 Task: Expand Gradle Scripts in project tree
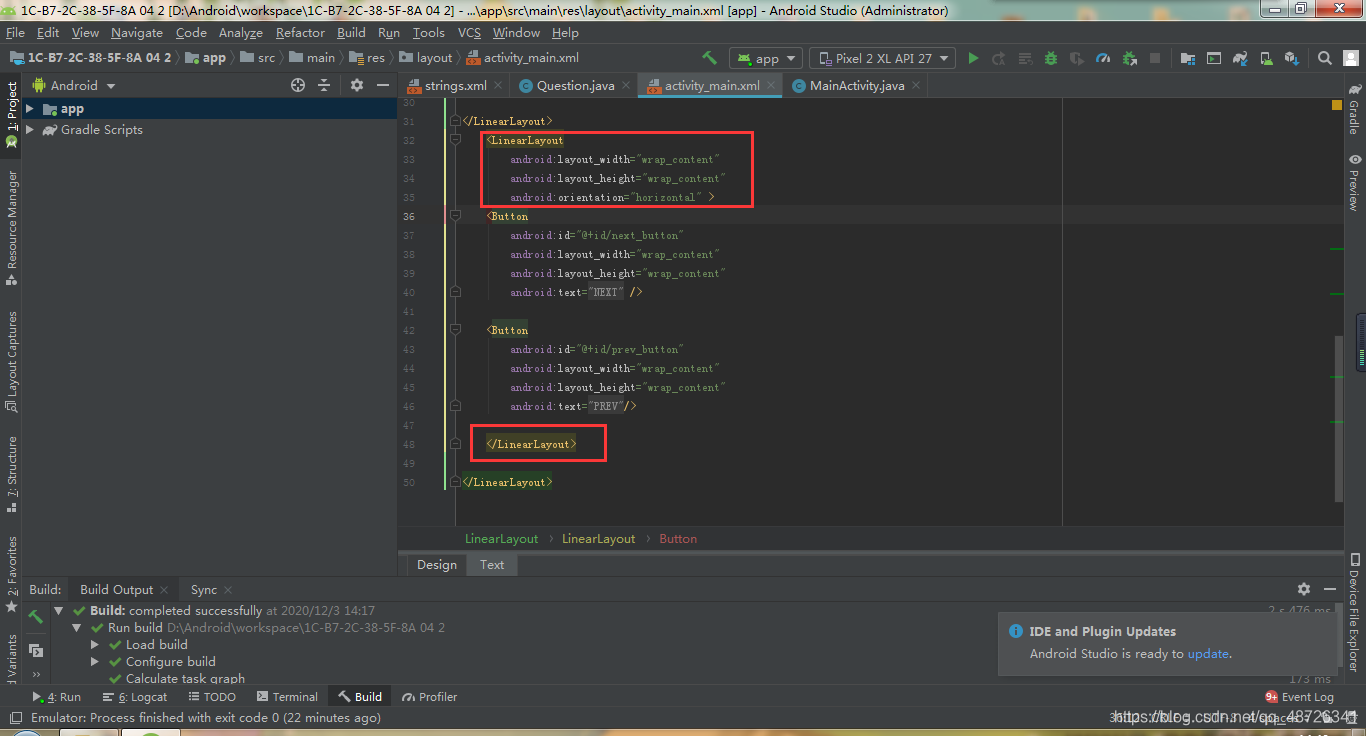[x=30, y=129]
